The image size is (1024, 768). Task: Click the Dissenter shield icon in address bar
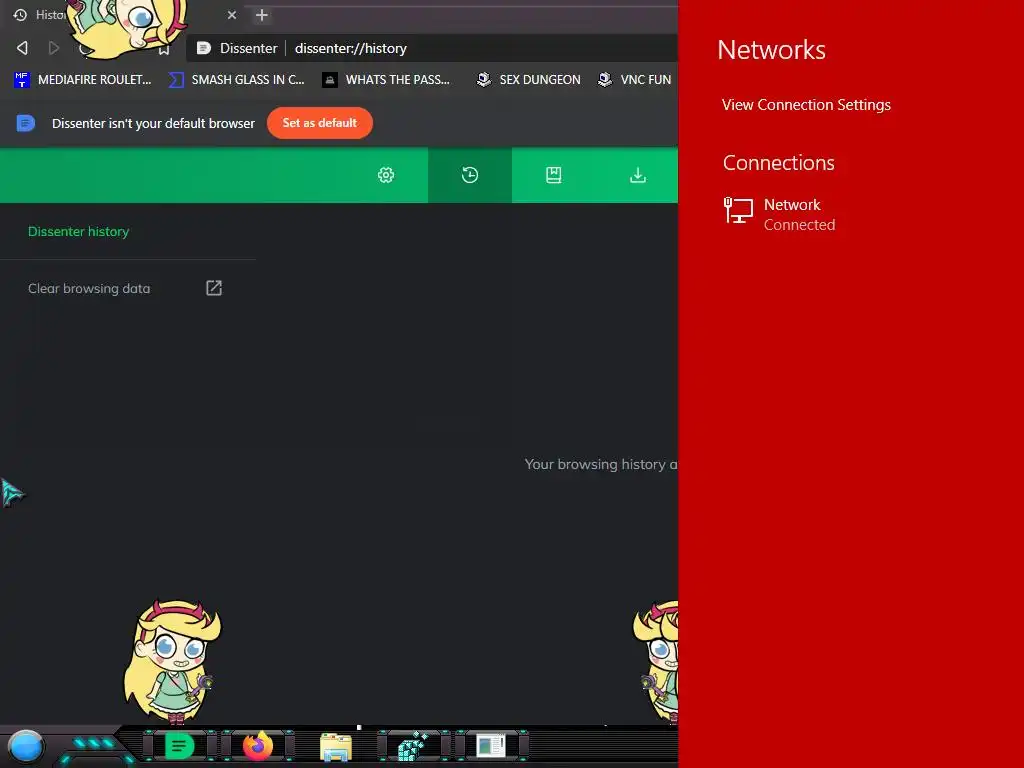pos(204,48)
